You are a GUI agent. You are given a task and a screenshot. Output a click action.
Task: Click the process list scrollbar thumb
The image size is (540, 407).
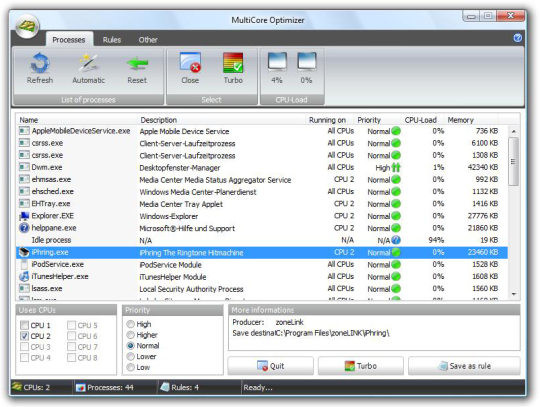[x=513, y=161]
